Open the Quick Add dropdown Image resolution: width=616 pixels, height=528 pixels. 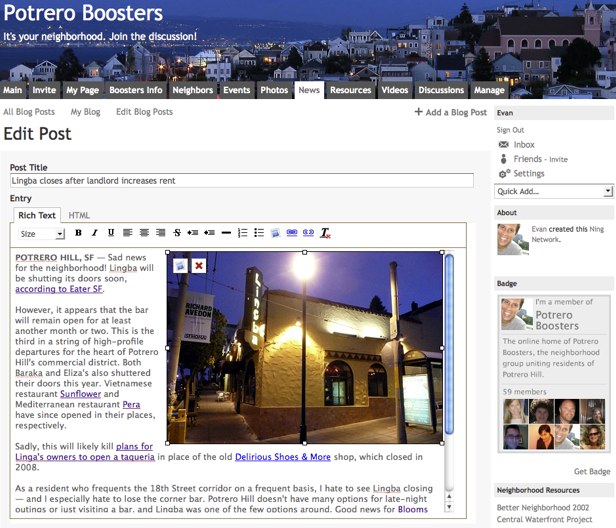pyautogui.click(x=554, y=191)
